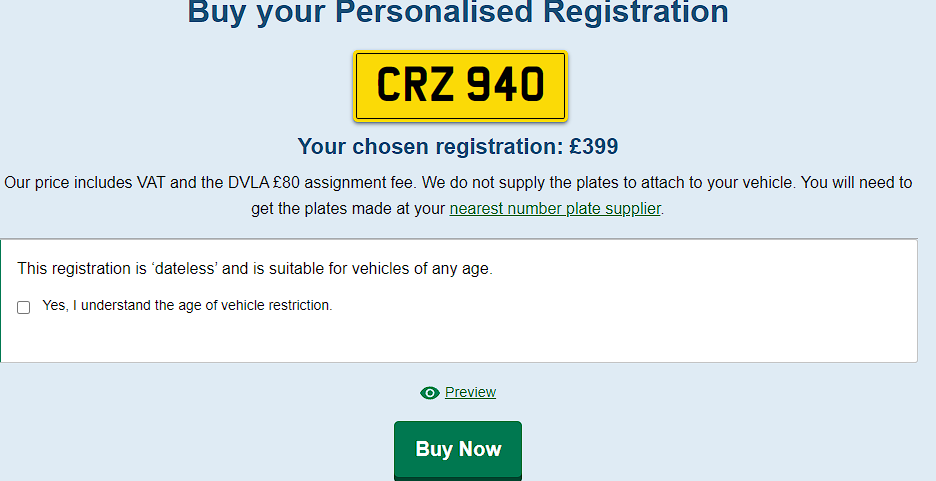Click the 'This registration is dateless' sentence
The image size is (936, 481).
click(x=255, y=269)
